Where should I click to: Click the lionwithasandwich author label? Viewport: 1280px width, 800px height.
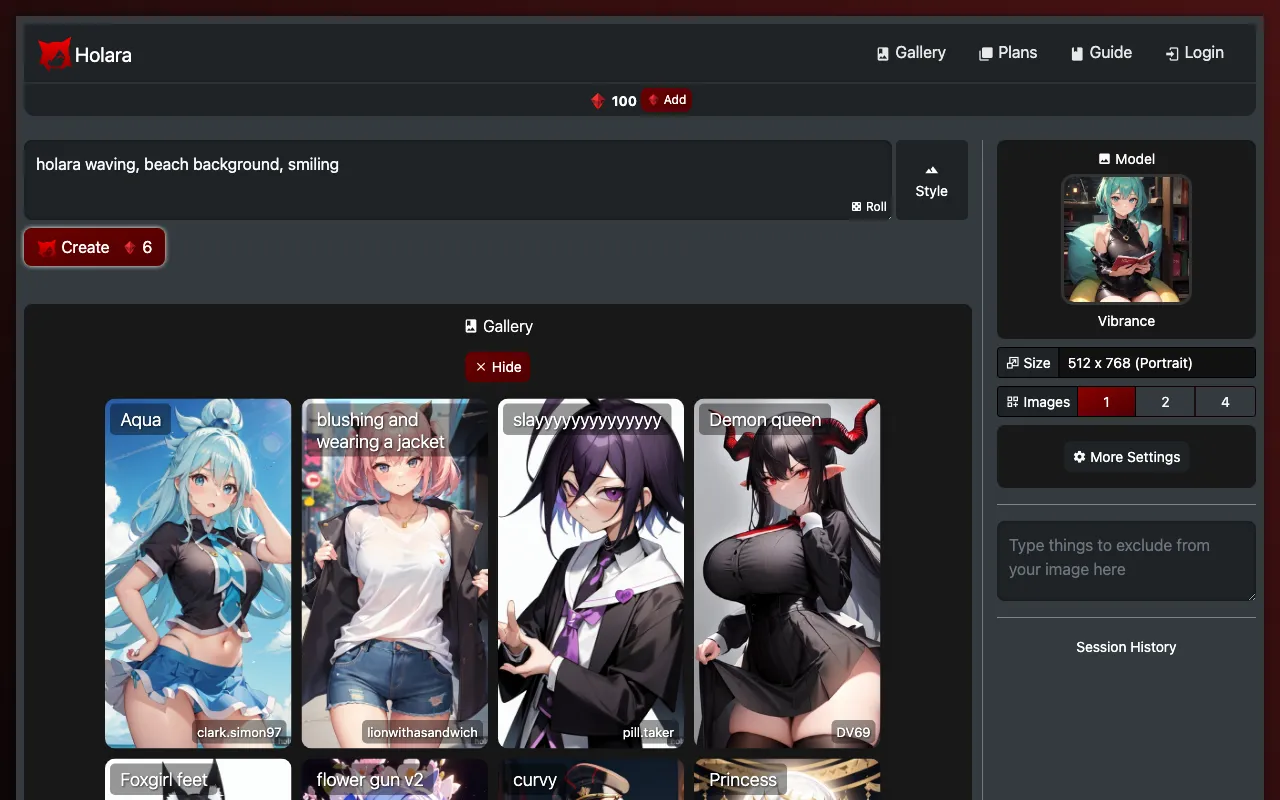(422, 732)
